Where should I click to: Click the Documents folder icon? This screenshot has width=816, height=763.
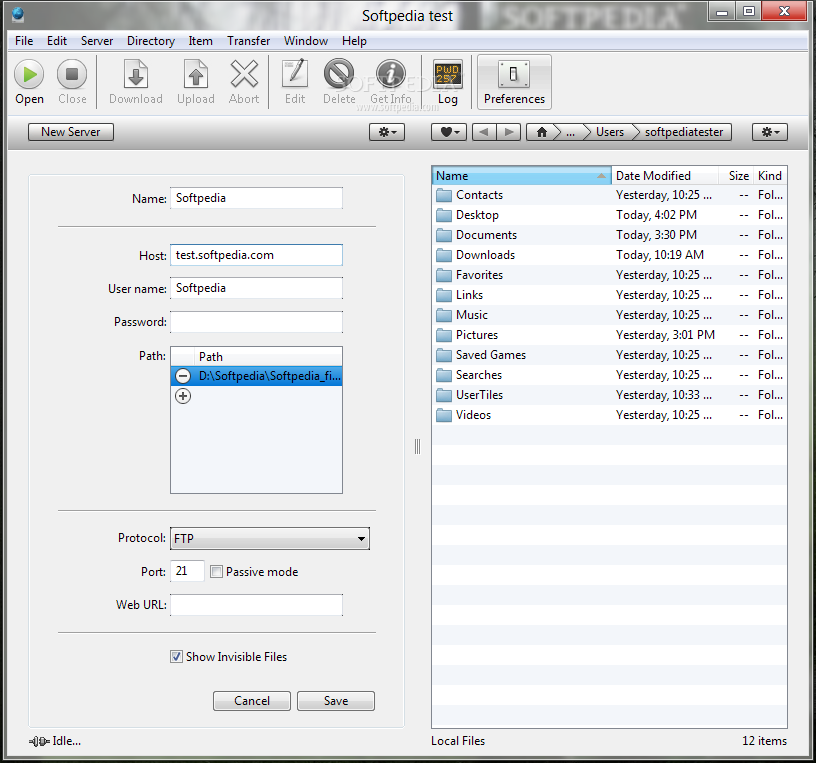pos(444,235)
